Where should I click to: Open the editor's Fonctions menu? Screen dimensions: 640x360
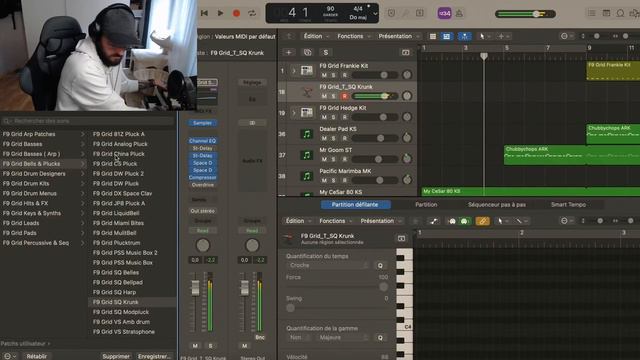click(336, 221)
